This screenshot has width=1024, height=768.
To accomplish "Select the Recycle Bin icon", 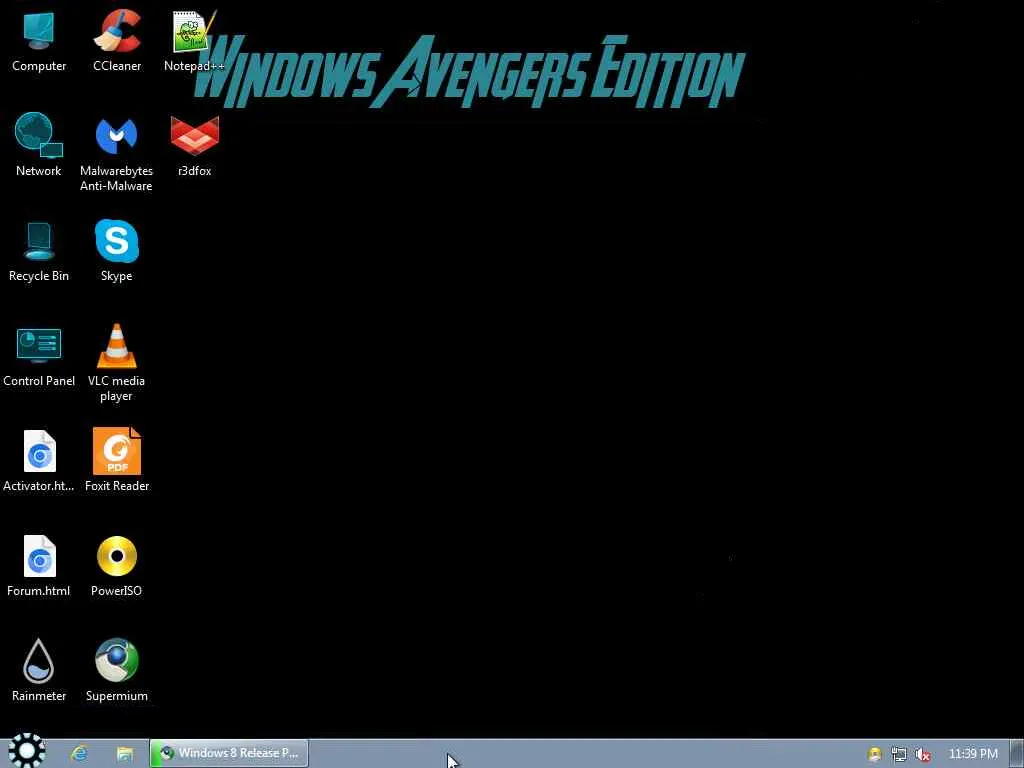I will coord(39,251).
